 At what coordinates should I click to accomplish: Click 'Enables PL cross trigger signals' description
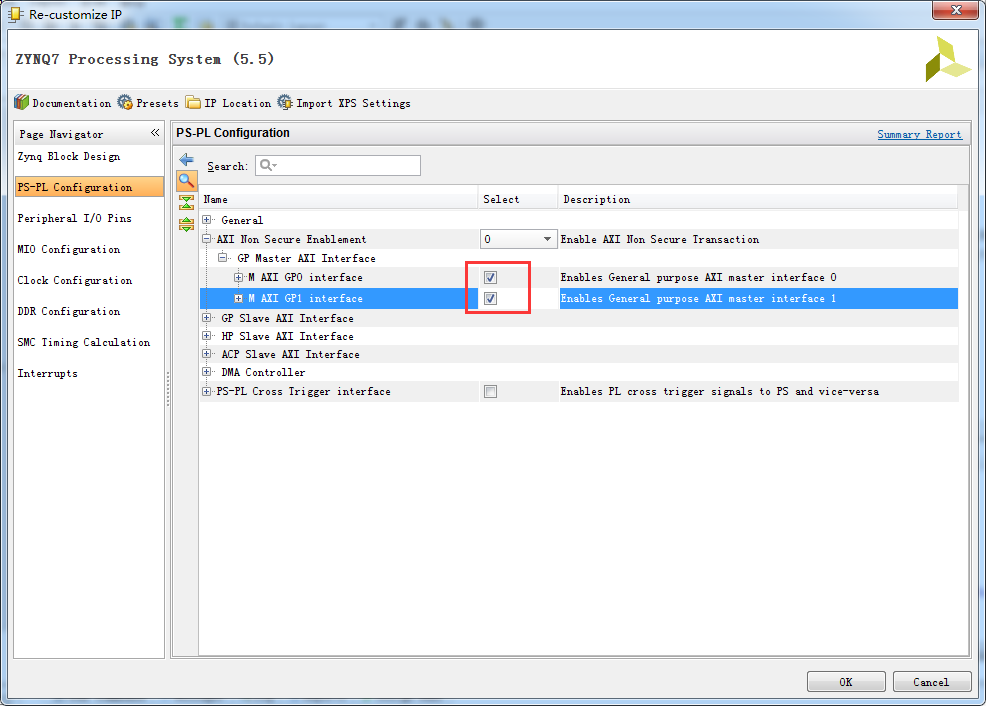click(719, 392)
